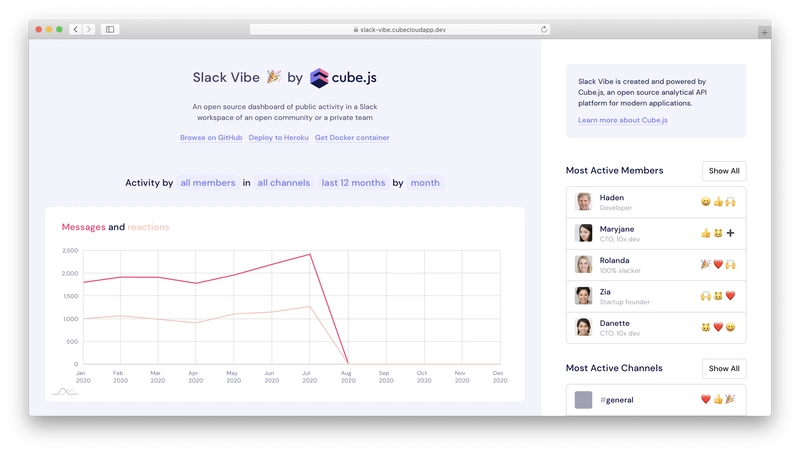Open a new browser tab with the plus button

pyautogui.click(x=764, y=33)
